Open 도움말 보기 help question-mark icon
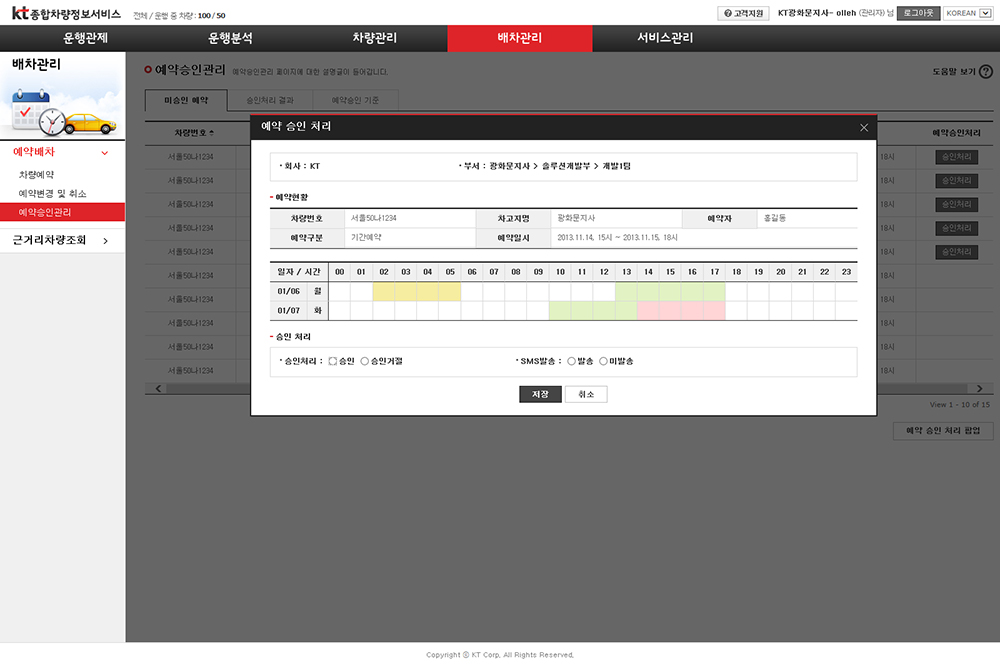This screenshot has width=1000, height=666. [x=986, y=72]
